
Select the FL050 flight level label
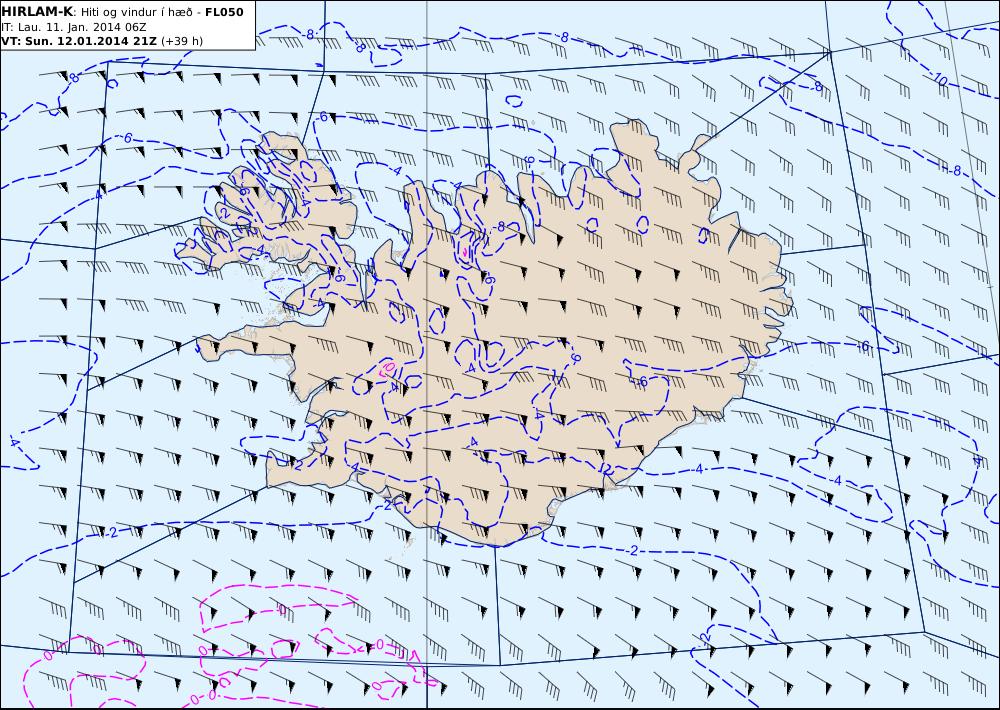[224, 12]
